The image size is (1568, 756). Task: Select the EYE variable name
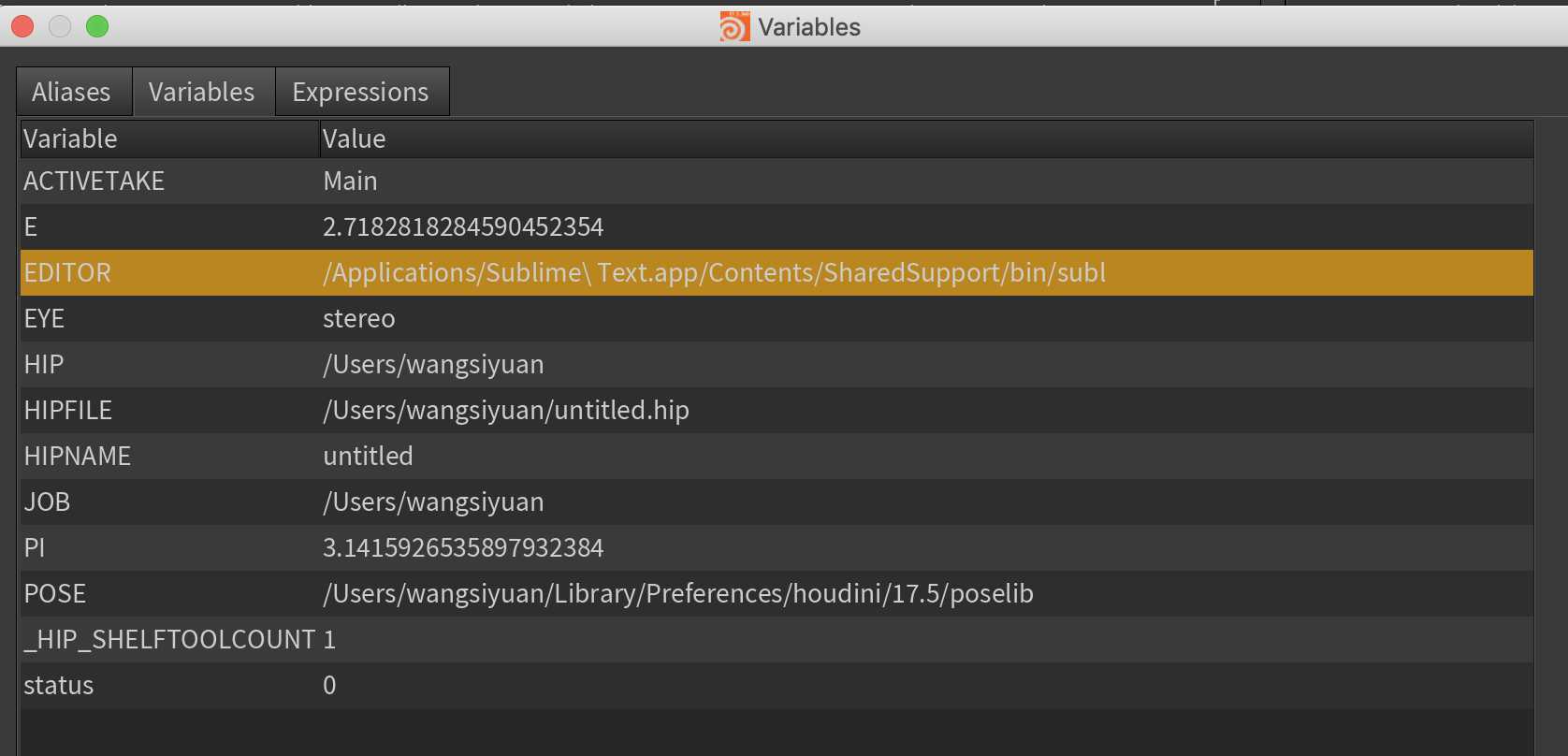[44, 318]
